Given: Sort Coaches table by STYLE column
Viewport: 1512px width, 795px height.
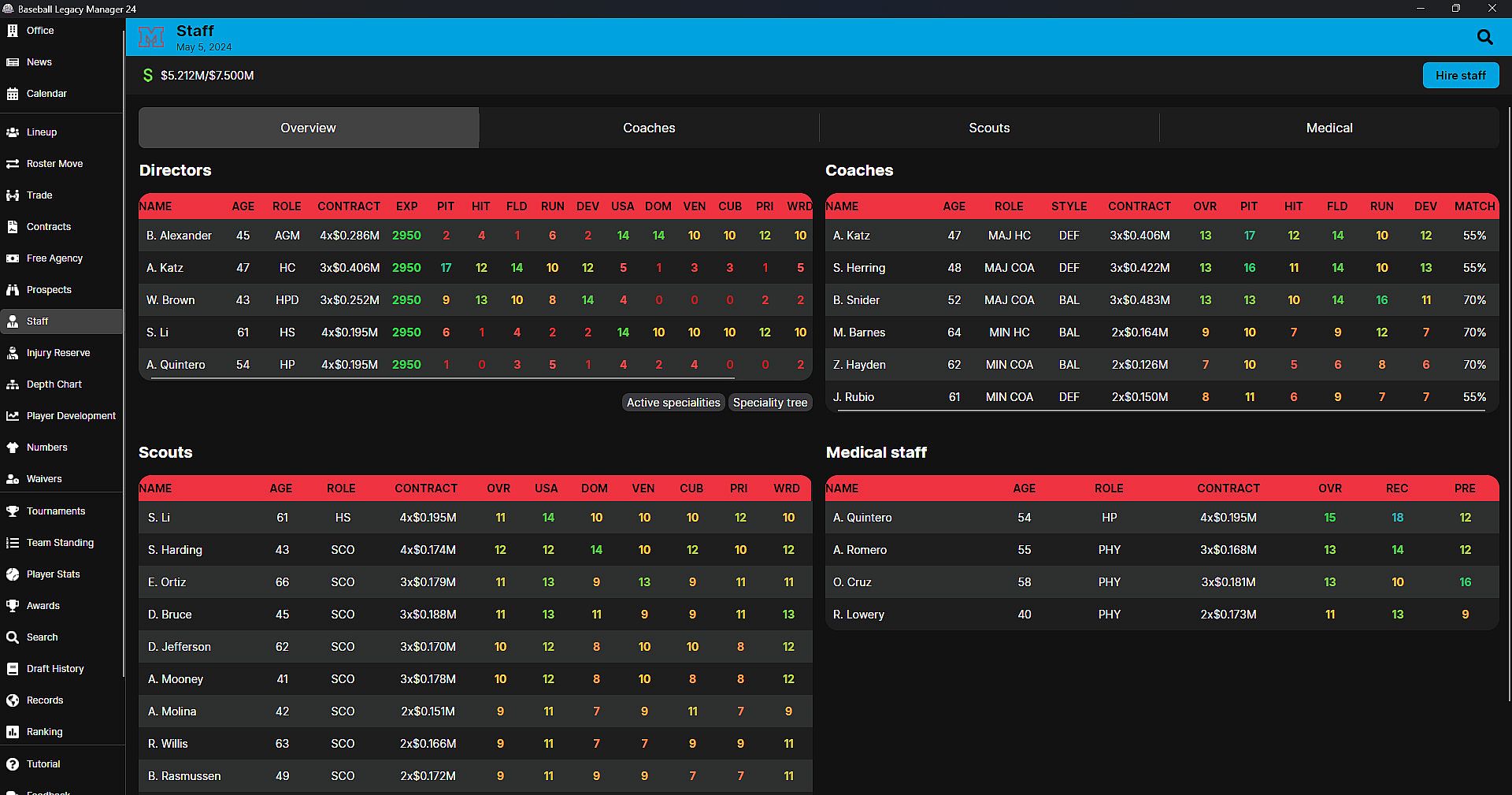Looking at the screenshot, I should pos(1069,206).
